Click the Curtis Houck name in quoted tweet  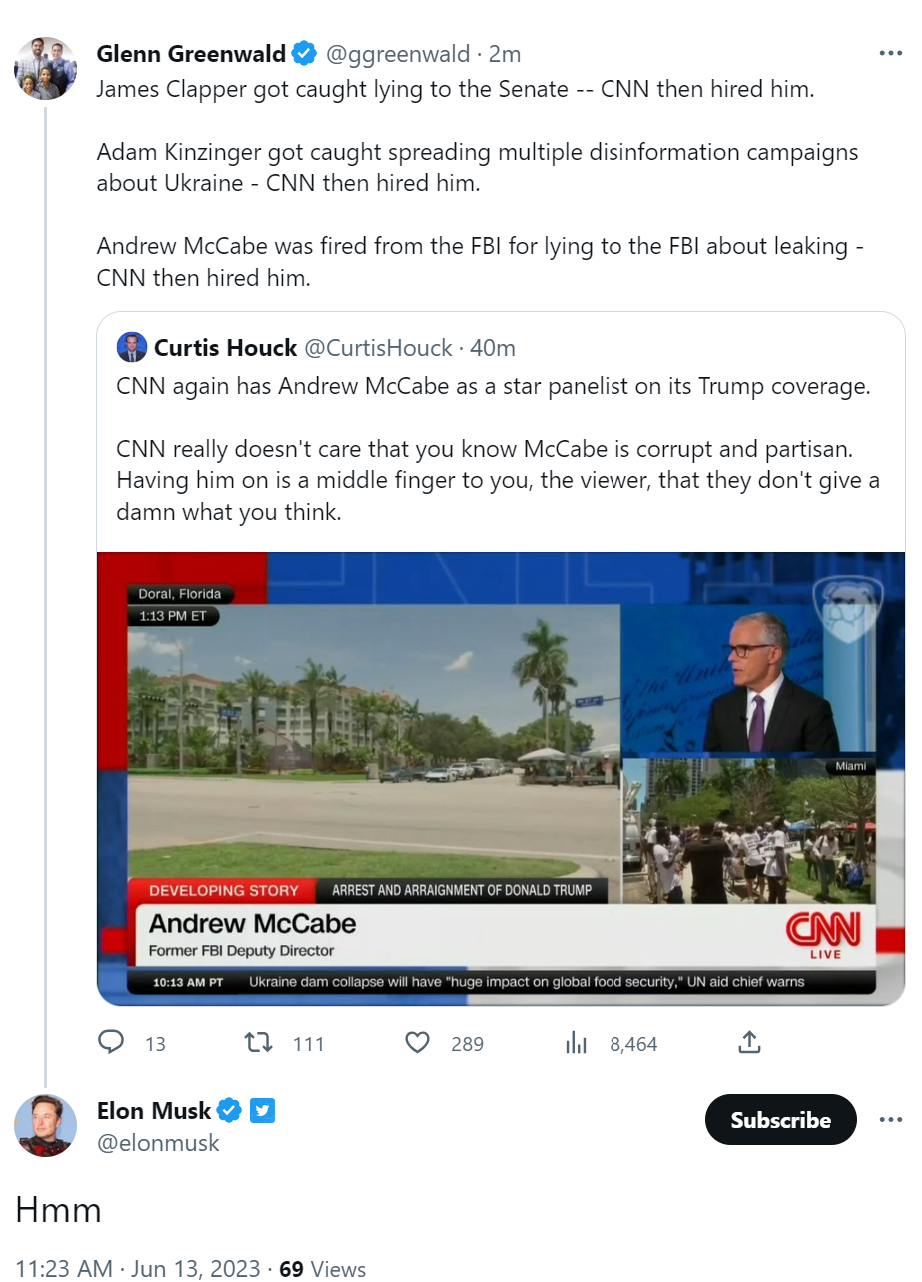(x=225, y=347)
